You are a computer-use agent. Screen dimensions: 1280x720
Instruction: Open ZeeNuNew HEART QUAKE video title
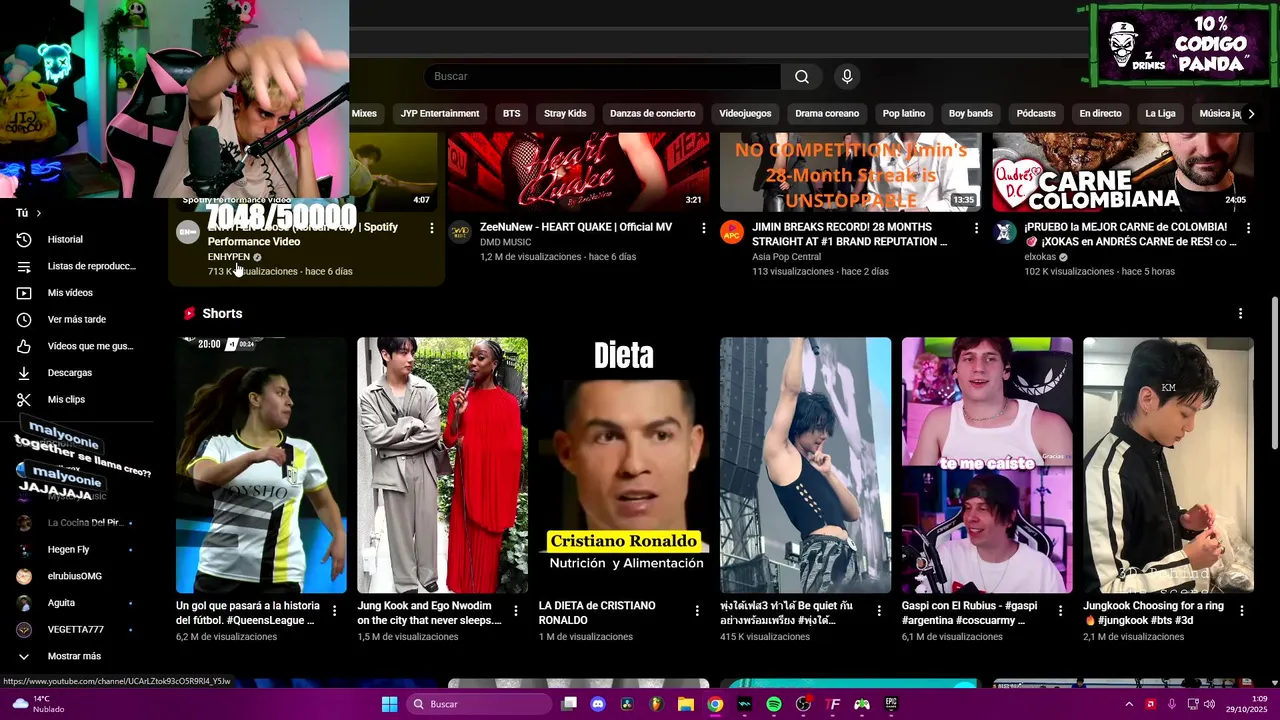click(x=576, y=228)
